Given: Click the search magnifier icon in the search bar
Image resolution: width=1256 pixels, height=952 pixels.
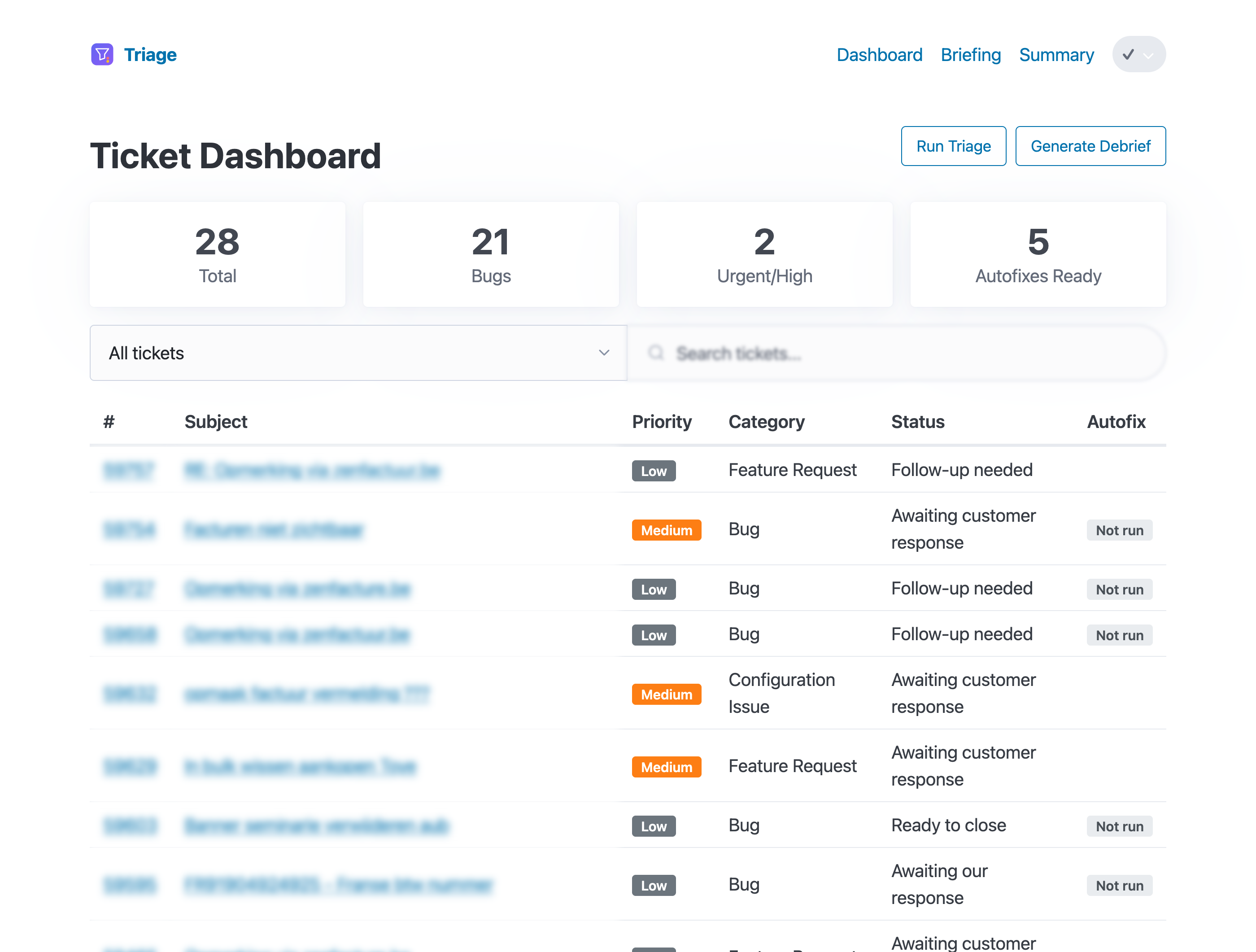Looking at the screenshot, I should [x=656, y=353].
